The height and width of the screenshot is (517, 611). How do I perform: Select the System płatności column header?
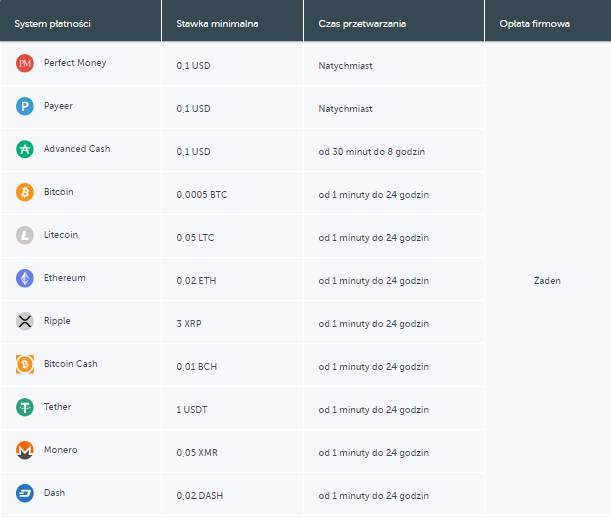click(52, 22)
